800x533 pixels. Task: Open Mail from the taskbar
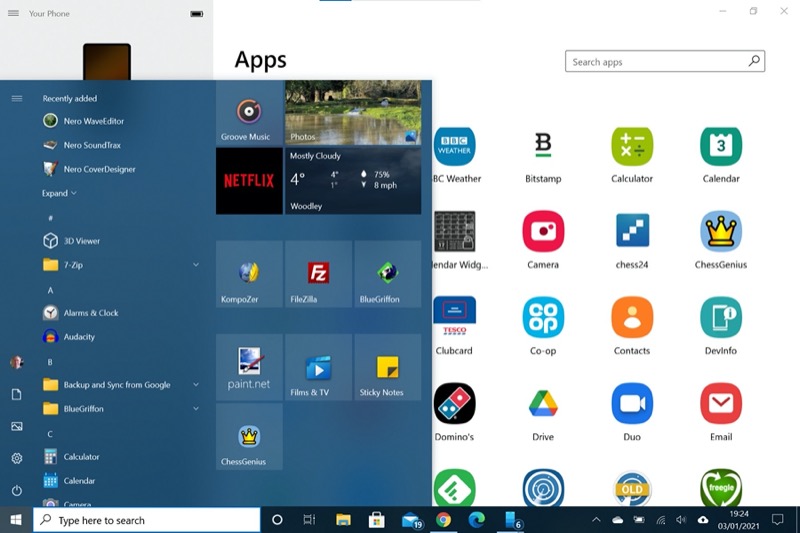(x=411, y=520)
